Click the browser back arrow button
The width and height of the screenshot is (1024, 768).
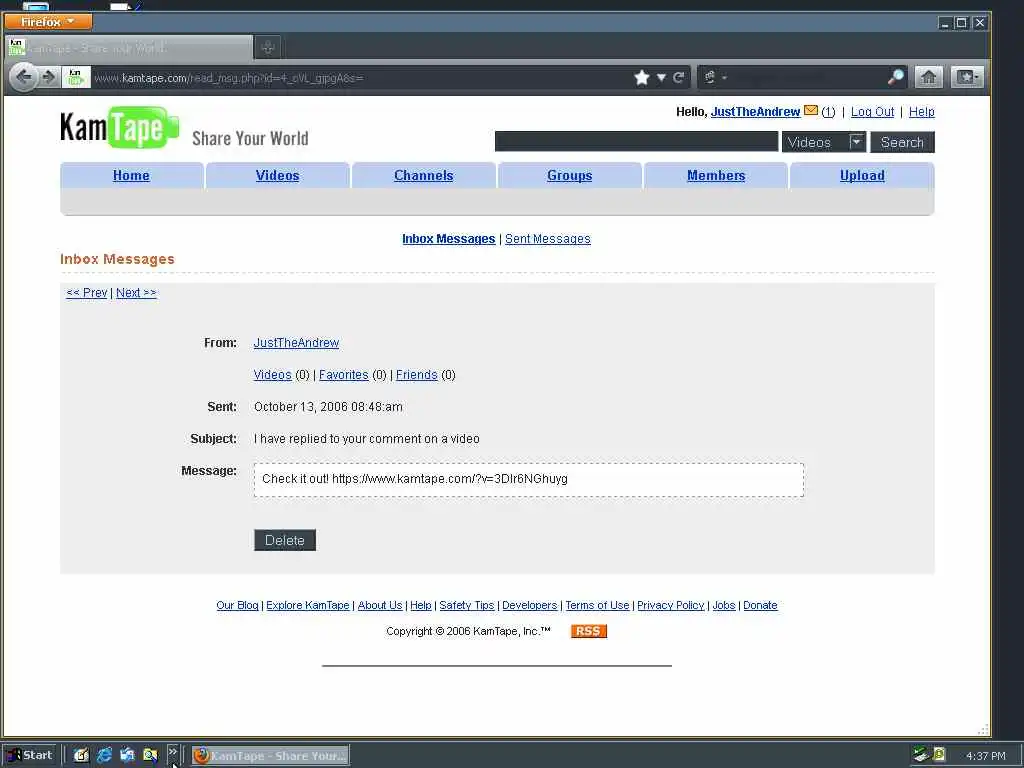(24, 78)
